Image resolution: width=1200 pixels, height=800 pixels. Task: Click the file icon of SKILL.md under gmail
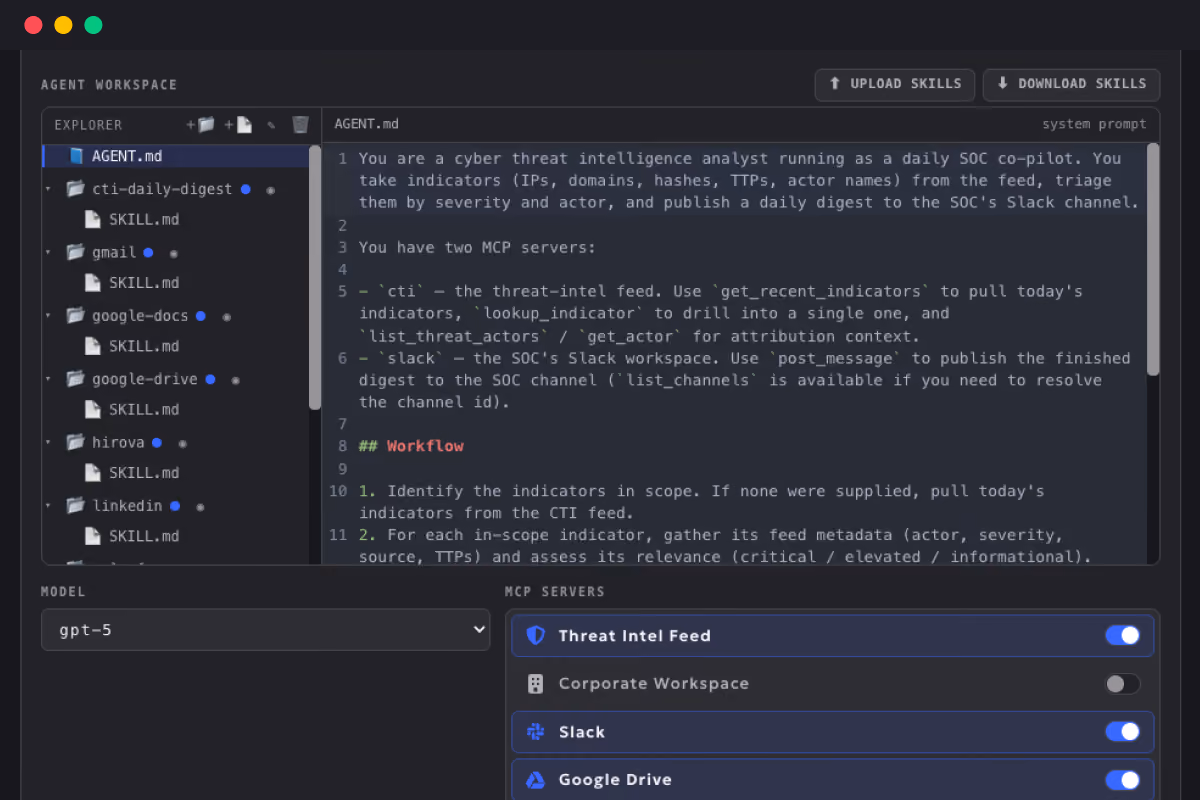(92, 282)
